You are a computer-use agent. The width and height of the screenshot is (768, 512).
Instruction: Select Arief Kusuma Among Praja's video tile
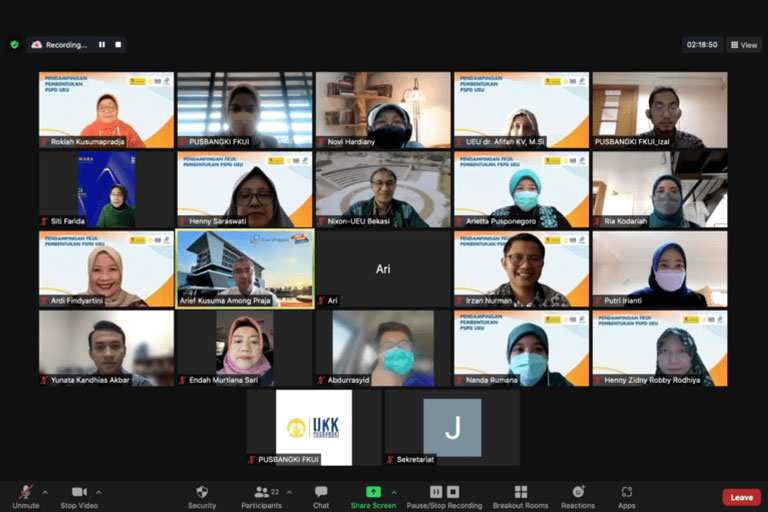(x=244, y=269)
